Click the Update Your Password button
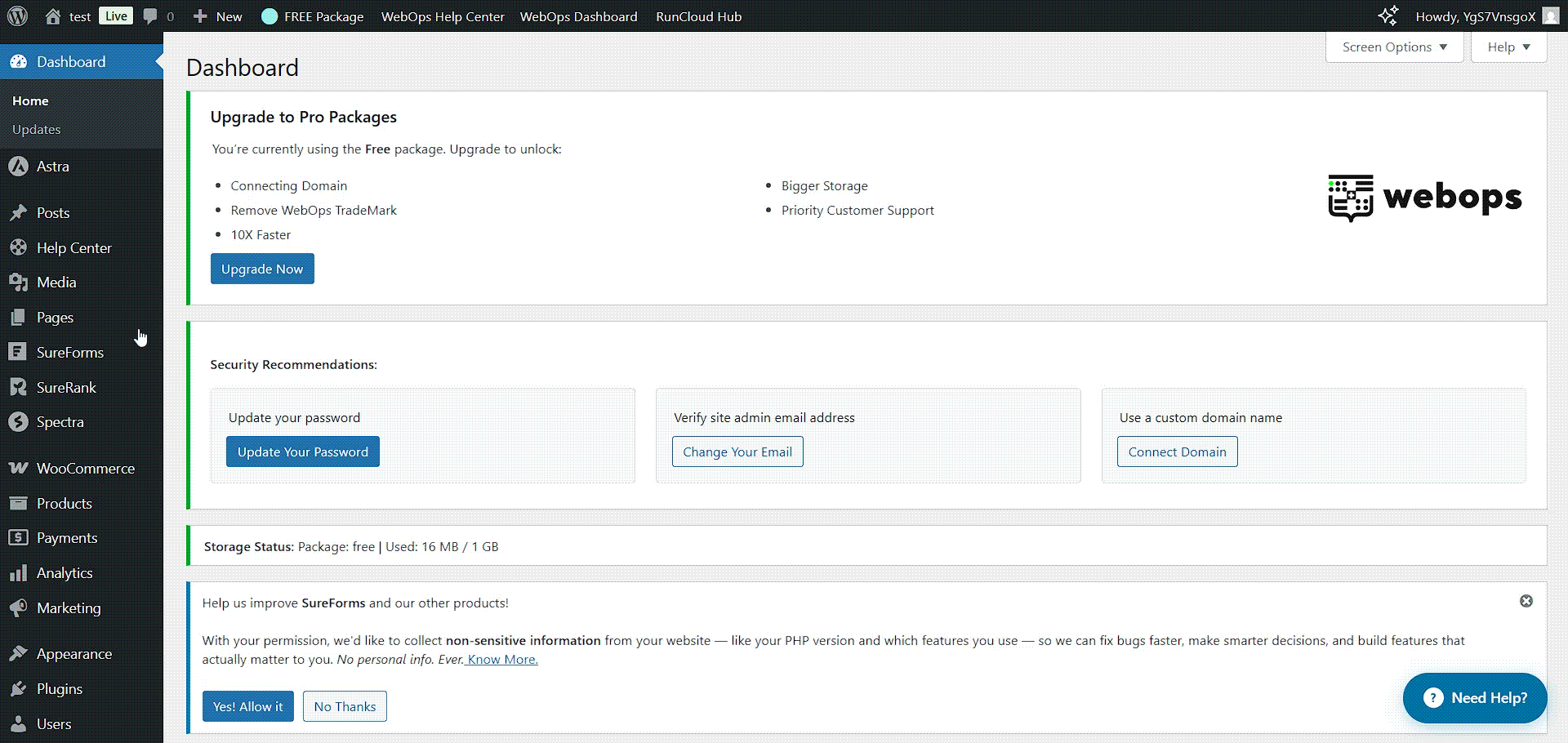This screenshot has width=1568, height=743. click(302, 452)
